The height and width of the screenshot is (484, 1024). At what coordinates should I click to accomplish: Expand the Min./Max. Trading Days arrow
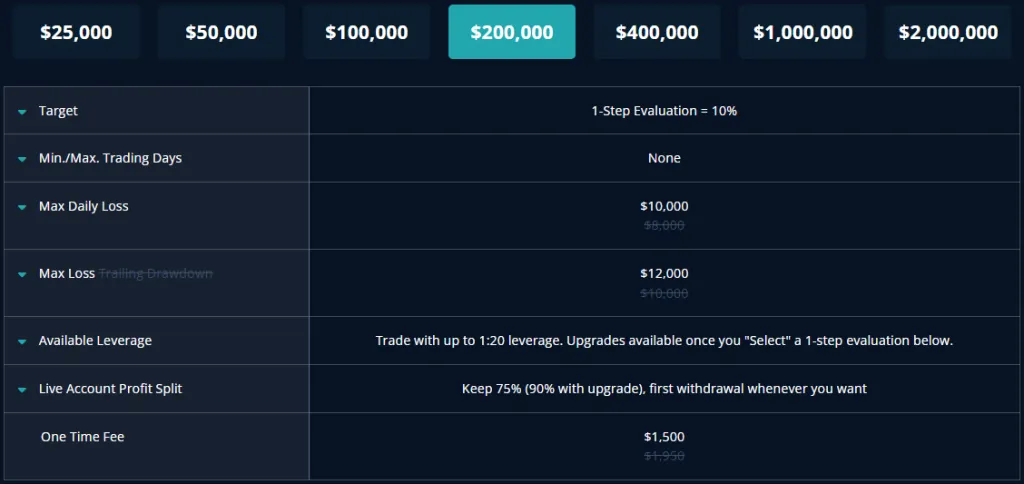pos(22,159)
